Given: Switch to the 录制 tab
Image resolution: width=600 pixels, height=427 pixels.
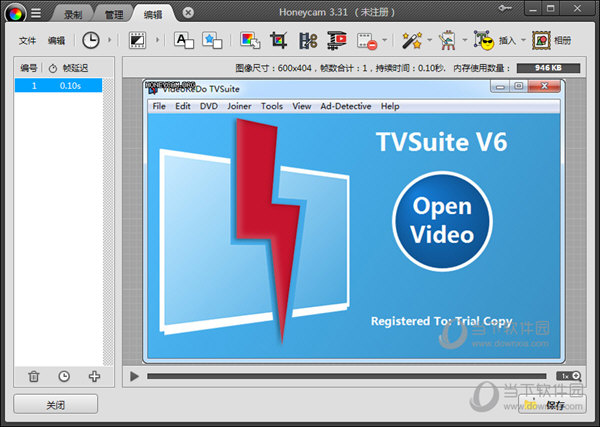Looking at the screenshot, I should coord(73,15).
